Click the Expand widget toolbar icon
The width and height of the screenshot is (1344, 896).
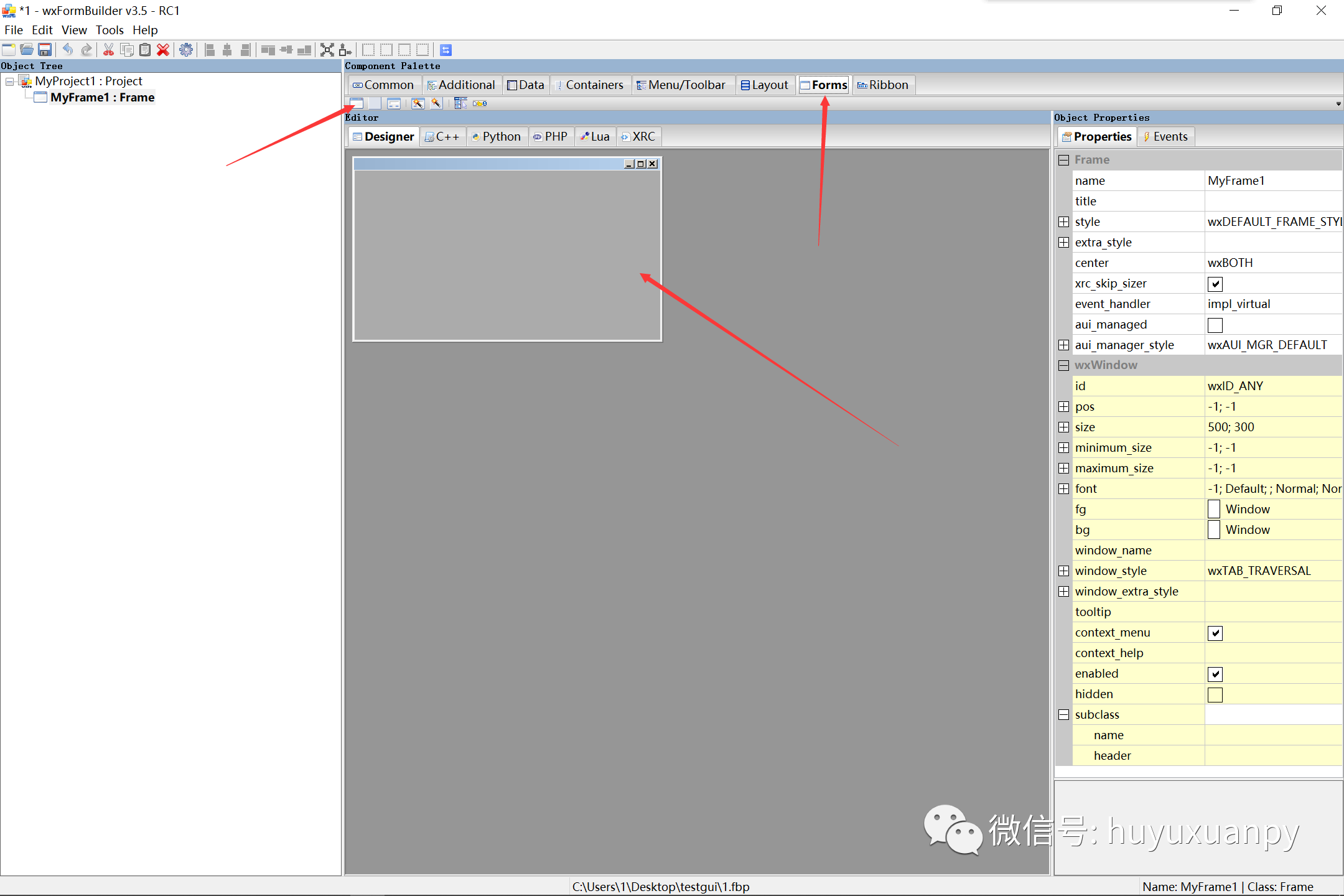point(327,50)
